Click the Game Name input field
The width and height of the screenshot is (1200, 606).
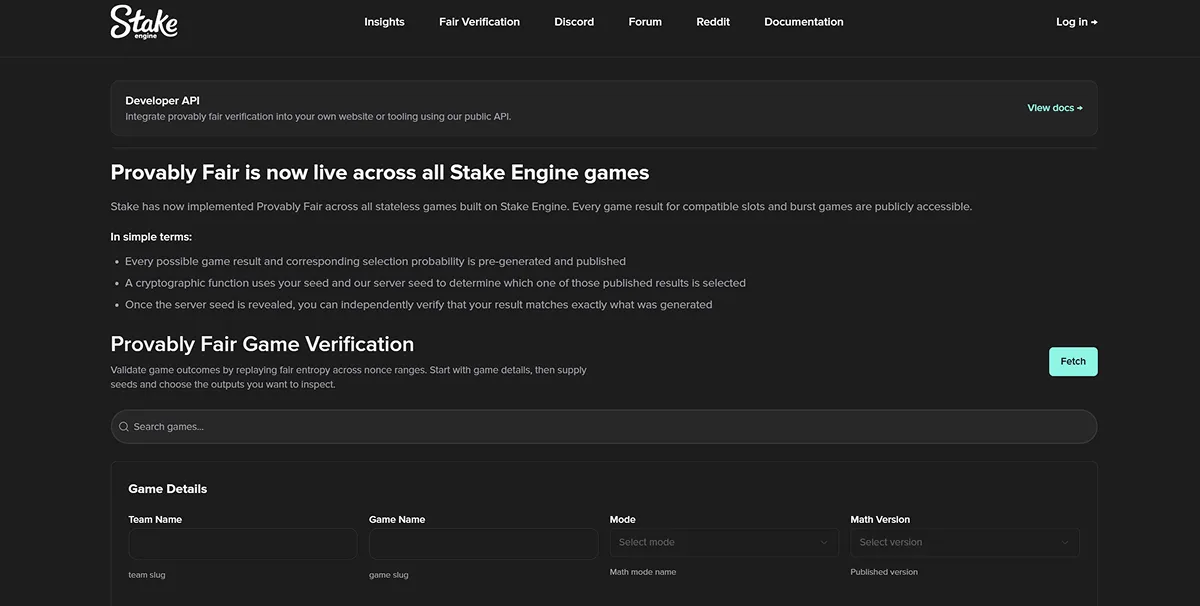tap(483, 544)
